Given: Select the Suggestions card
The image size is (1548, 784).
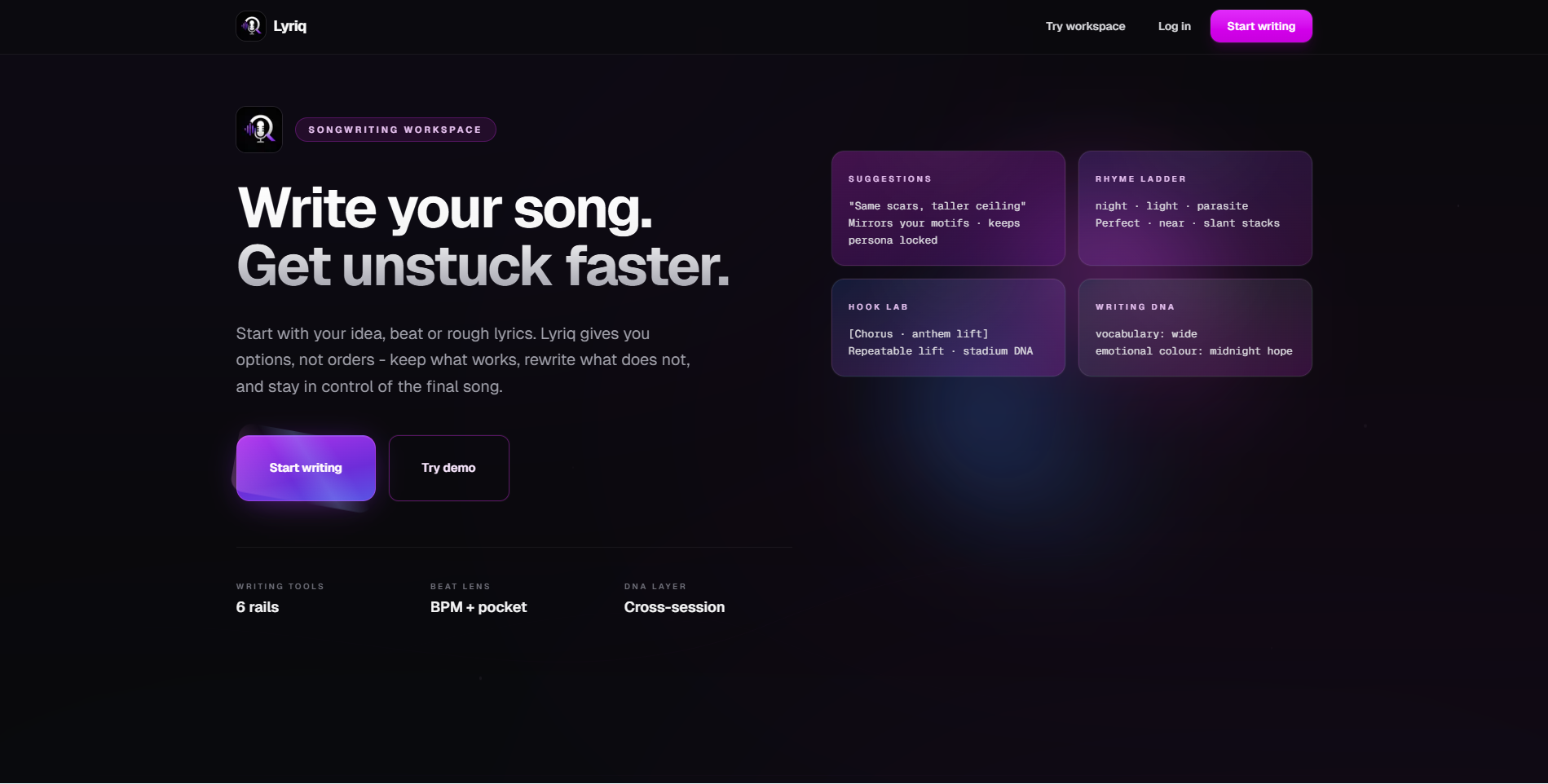Looking at the screenshot, I should pyautogui.click(x=948, y=208).
